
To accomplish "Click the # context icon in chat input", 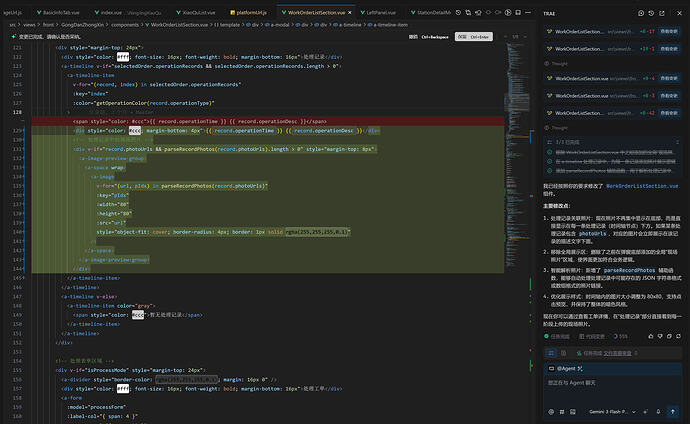I will [x=562, y=412].
